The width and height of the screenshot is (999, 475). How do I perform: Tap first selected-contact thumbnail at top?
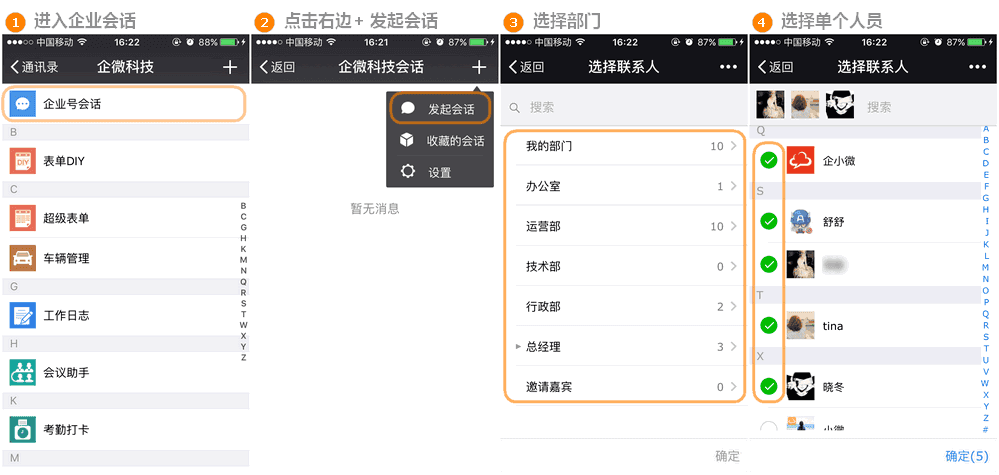pos(770,104)
